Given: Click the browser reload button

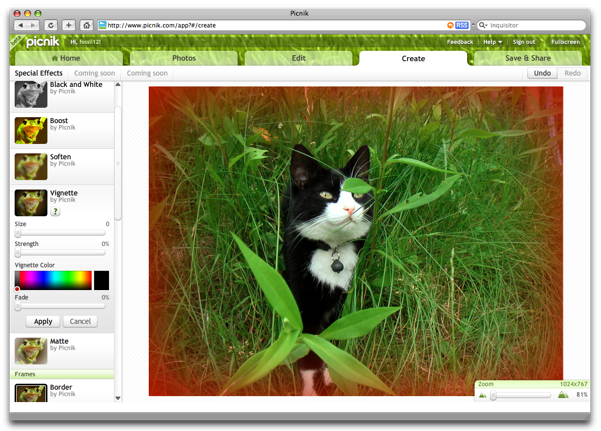Looking at the screenshot, I should [x=50, y=25].
